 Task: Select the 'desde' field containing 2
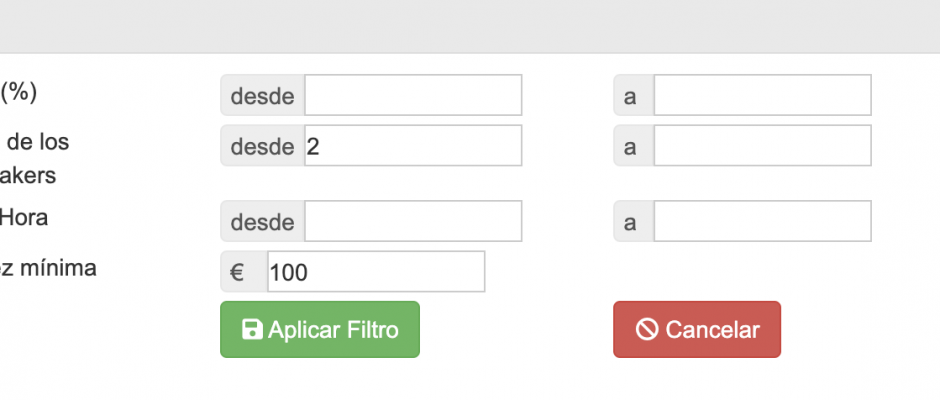[x=413, y=145]
